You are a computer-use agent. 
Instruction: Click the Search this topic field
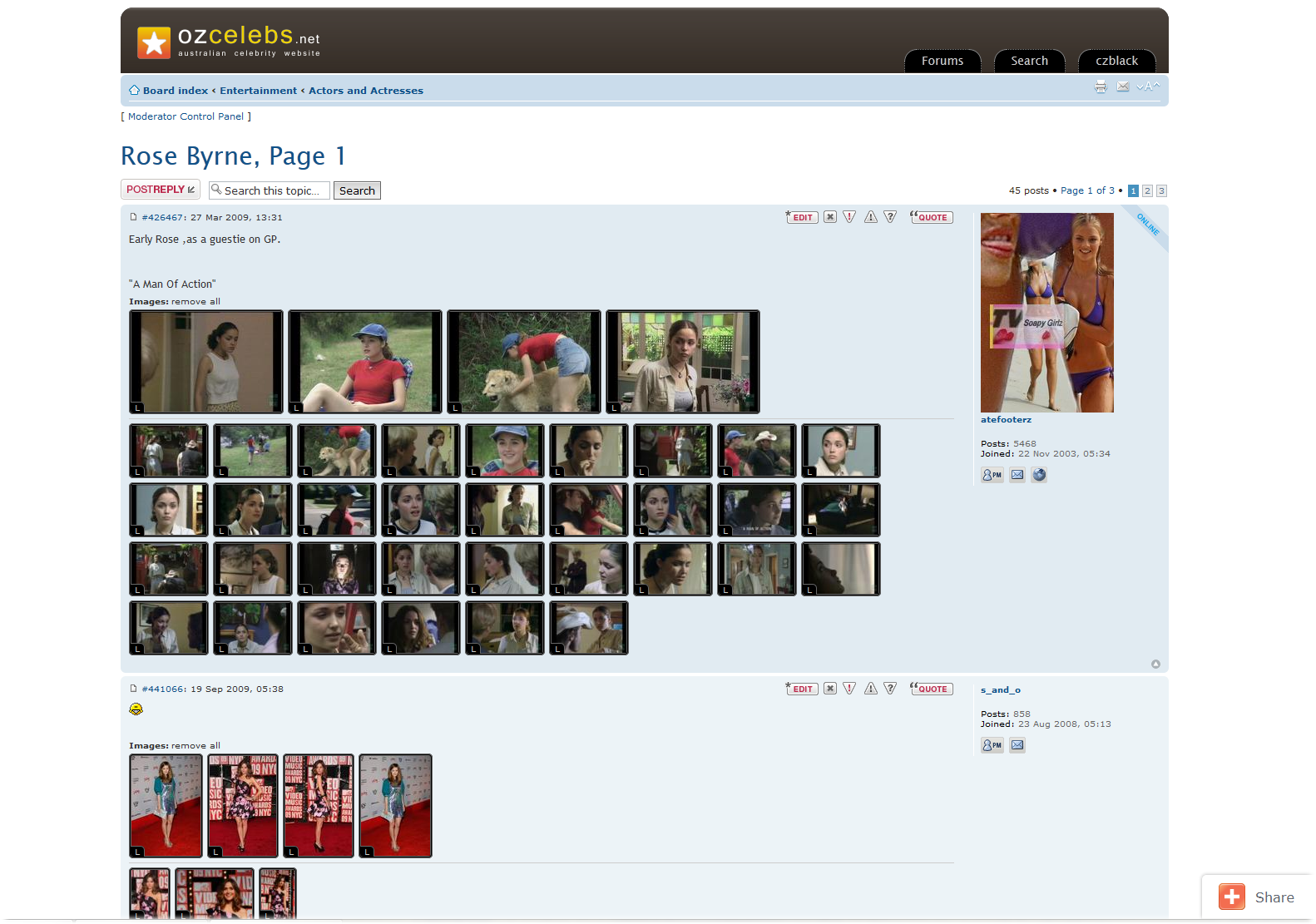[x=271, y=190]
